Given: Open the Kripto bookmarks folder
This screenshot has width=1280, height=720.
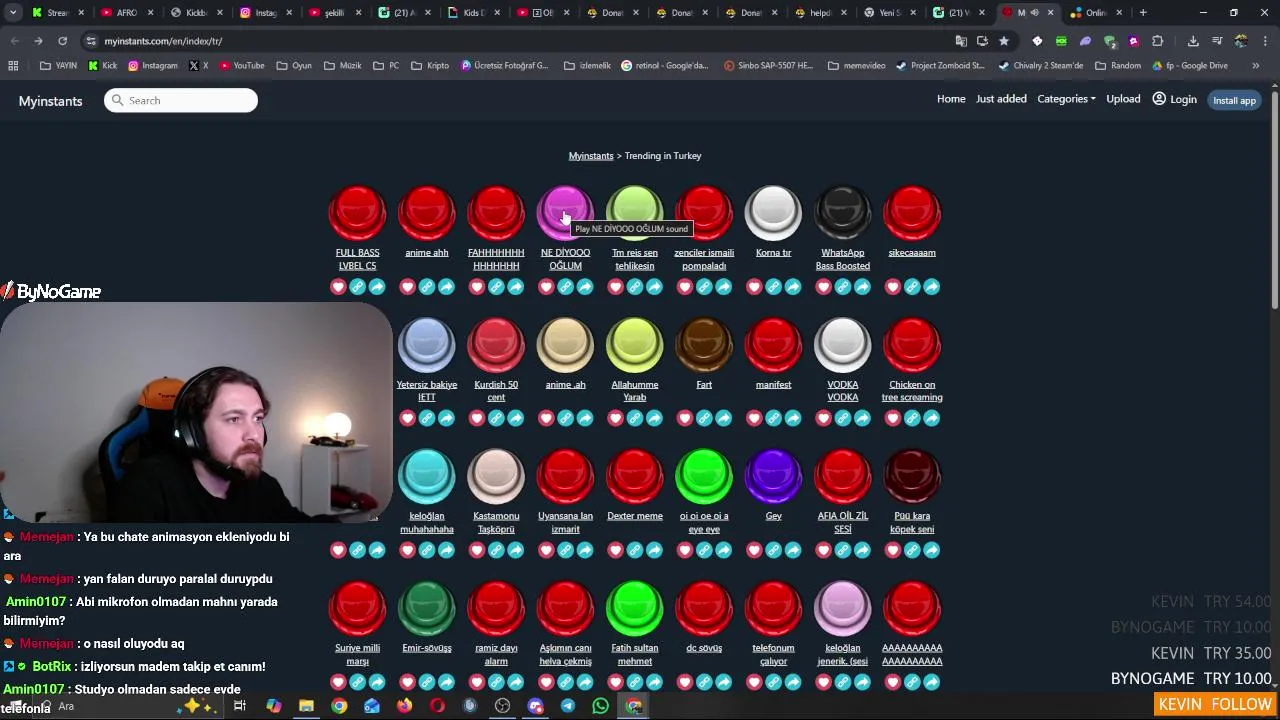Looking at the screenshot, I should 430,66.
